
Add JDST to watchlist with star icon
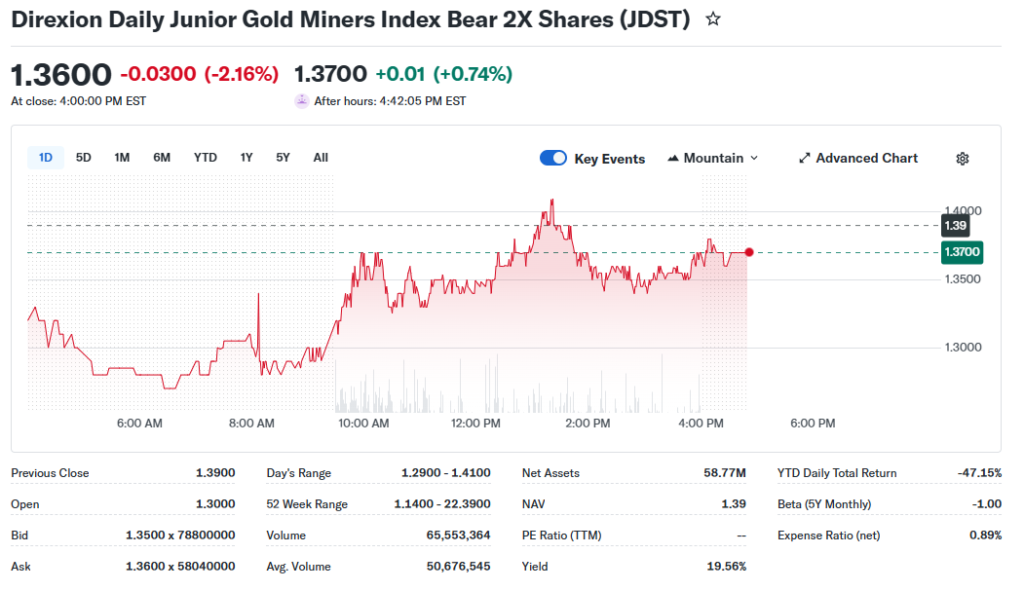coord(713,20)
